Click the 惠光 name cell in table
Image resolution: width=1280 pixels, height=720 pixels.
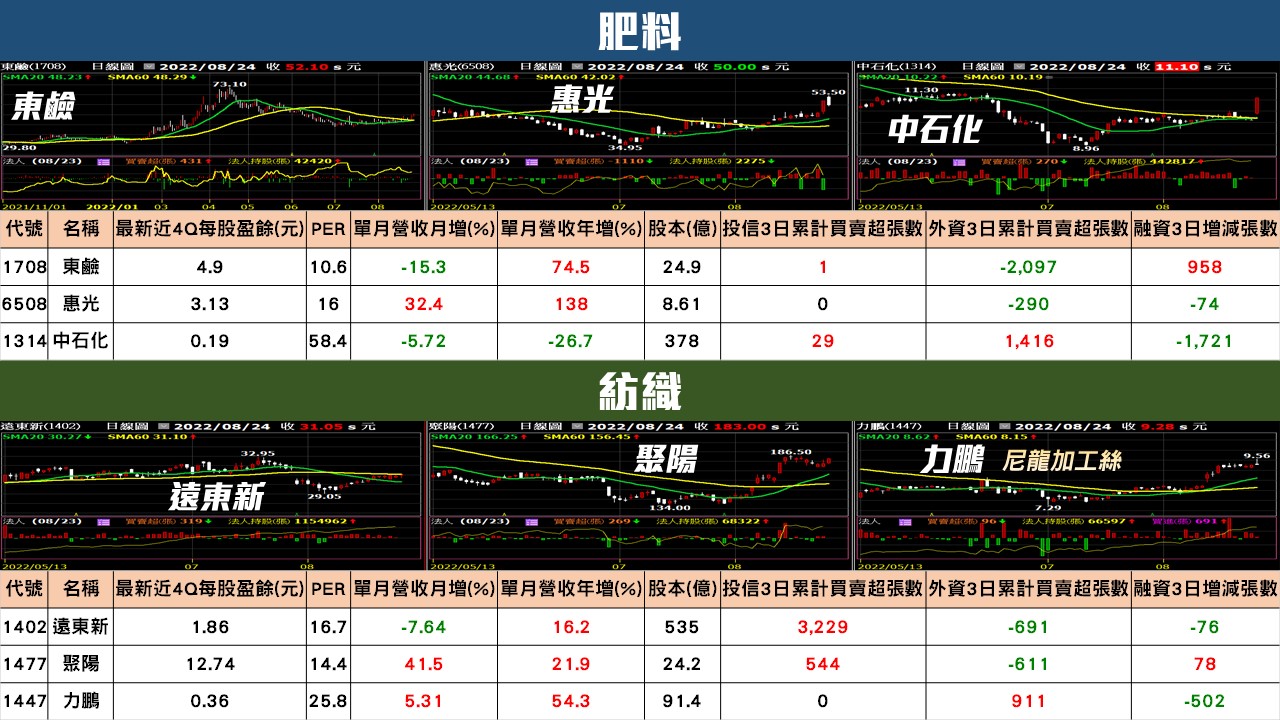pyautogui.click(x=80, y=304)
